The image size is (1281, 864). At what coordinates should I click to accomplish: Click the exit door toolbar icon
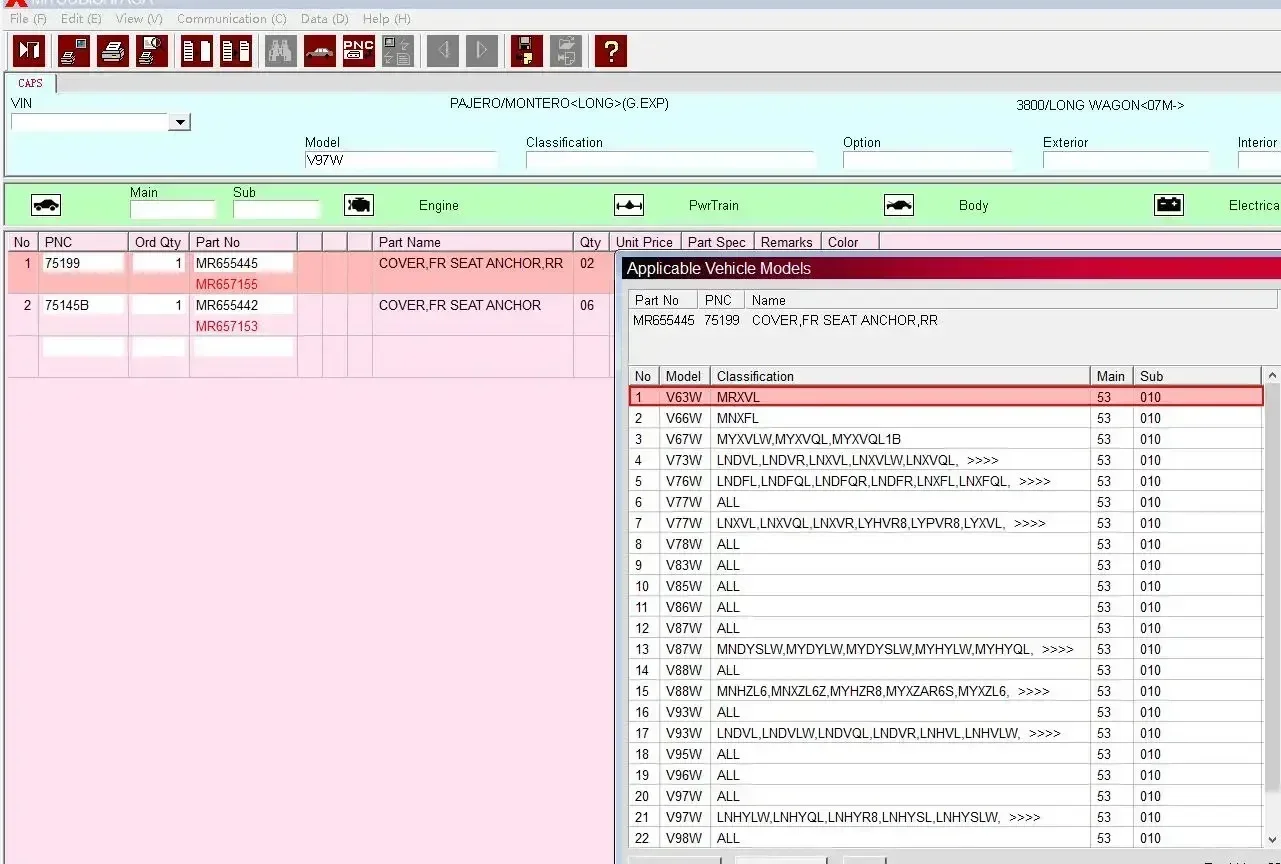pos(29,50)
